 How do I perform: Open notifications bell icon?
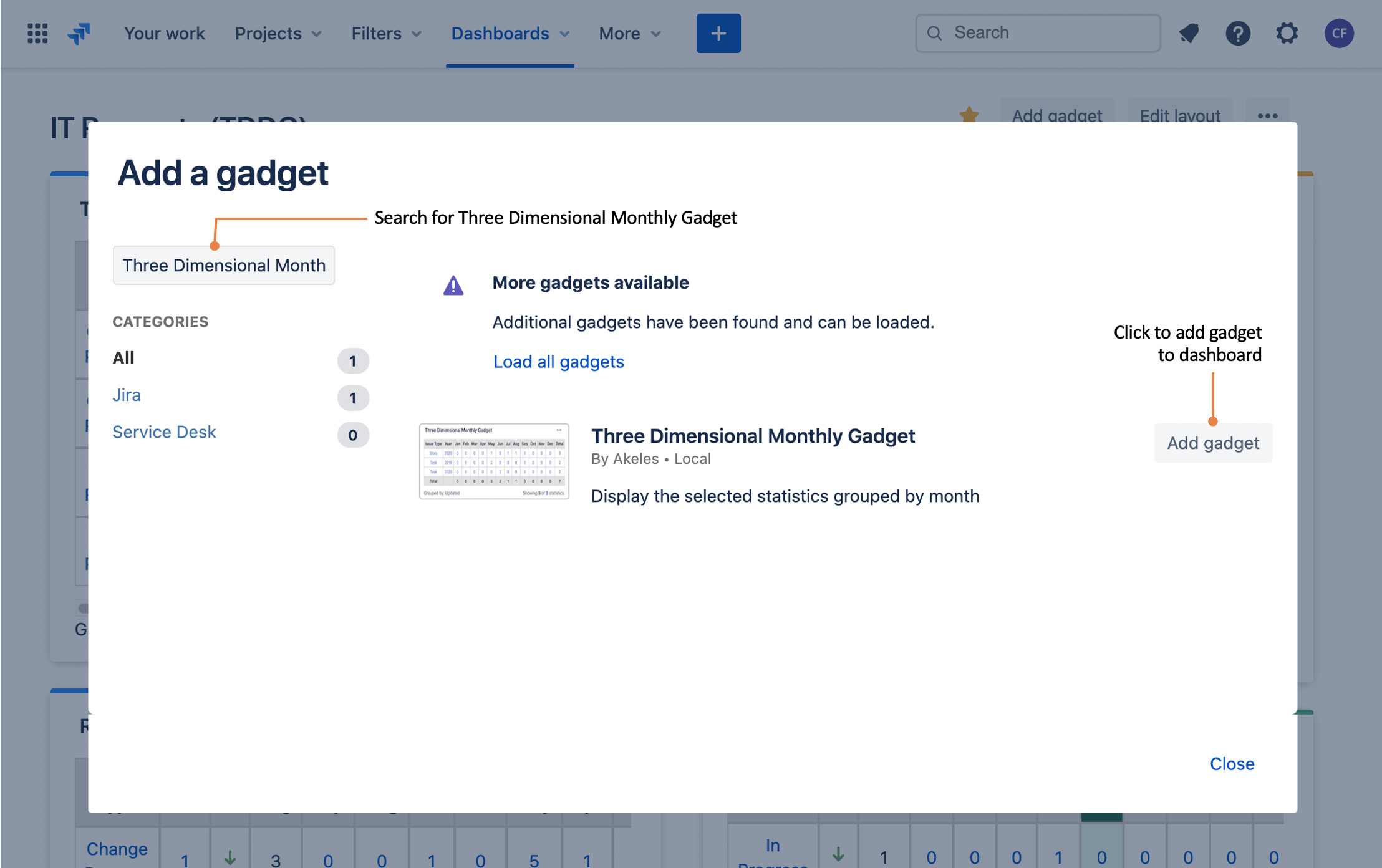click(x=1189, y=33)
